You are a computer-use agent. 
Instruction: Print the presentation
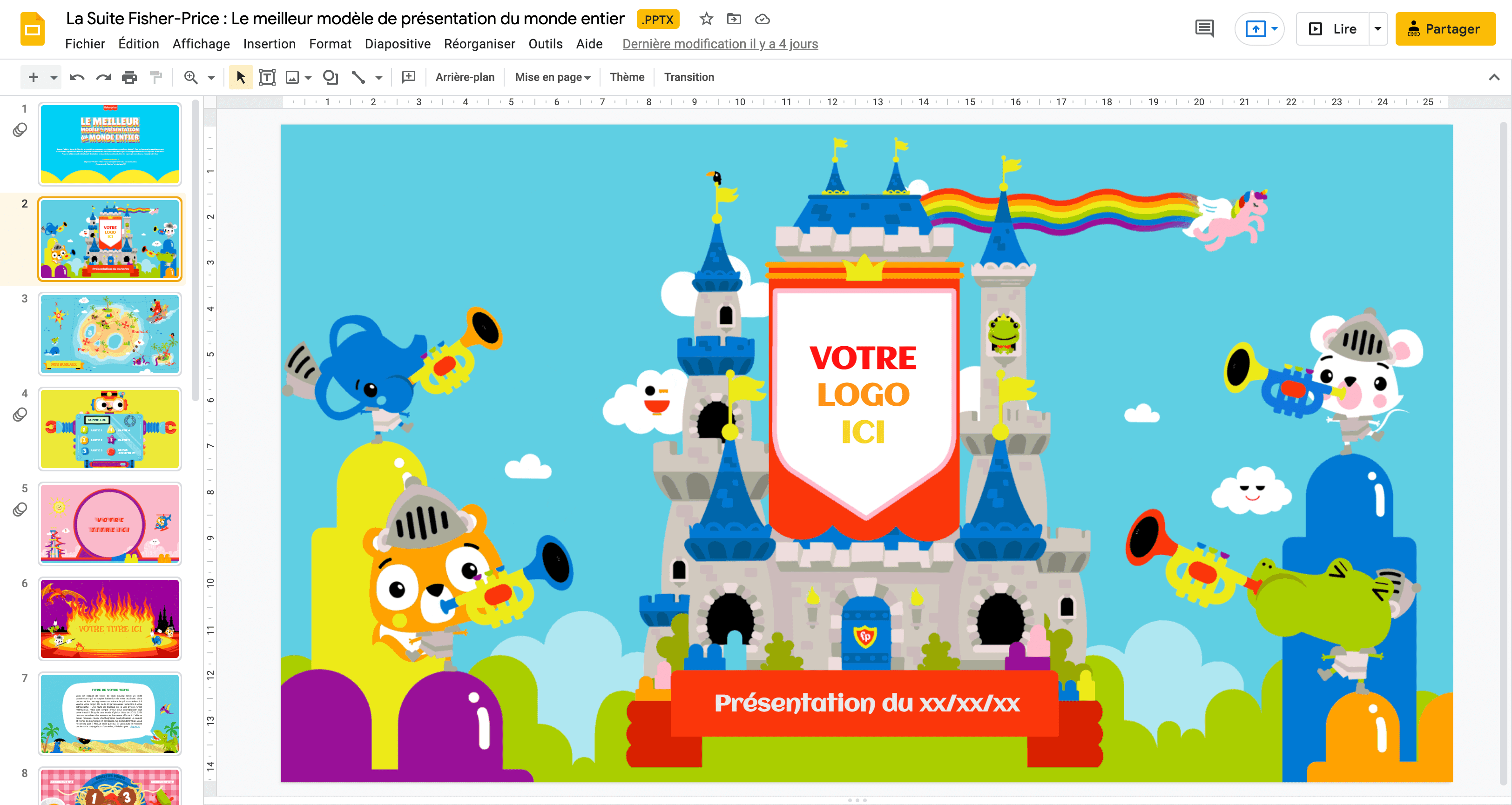(129, 77)
